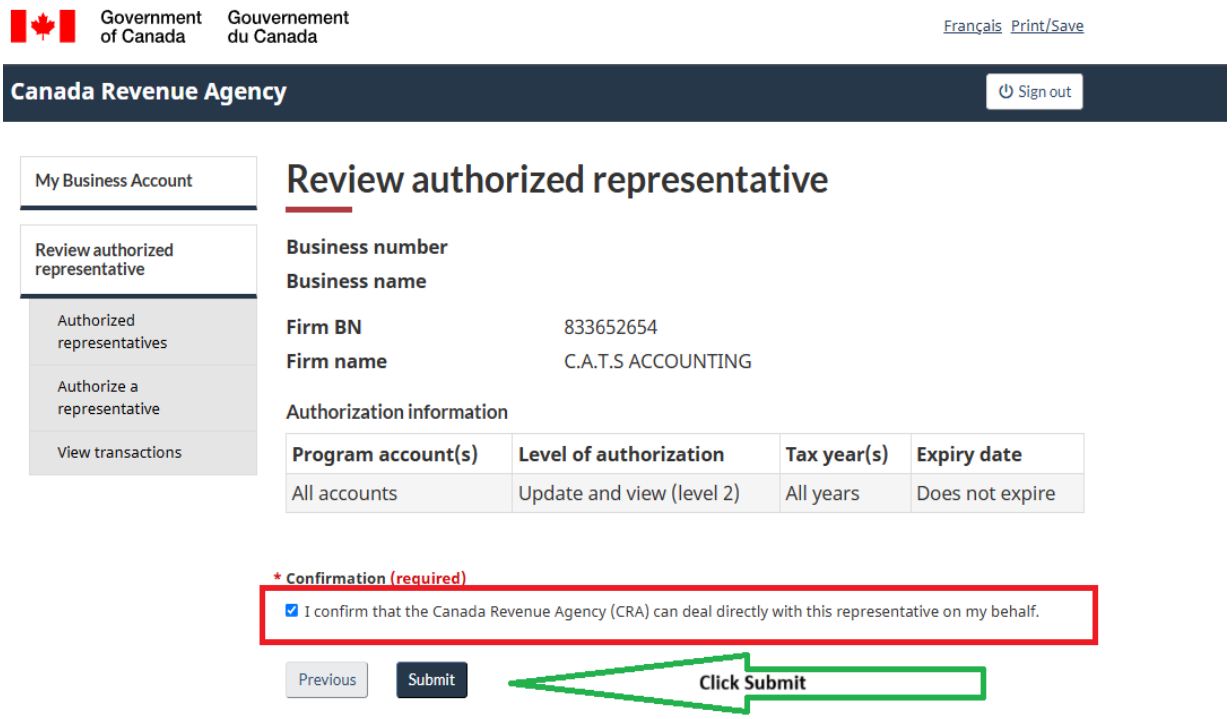
Task: Click the Business number label
Action: (367, 247)
